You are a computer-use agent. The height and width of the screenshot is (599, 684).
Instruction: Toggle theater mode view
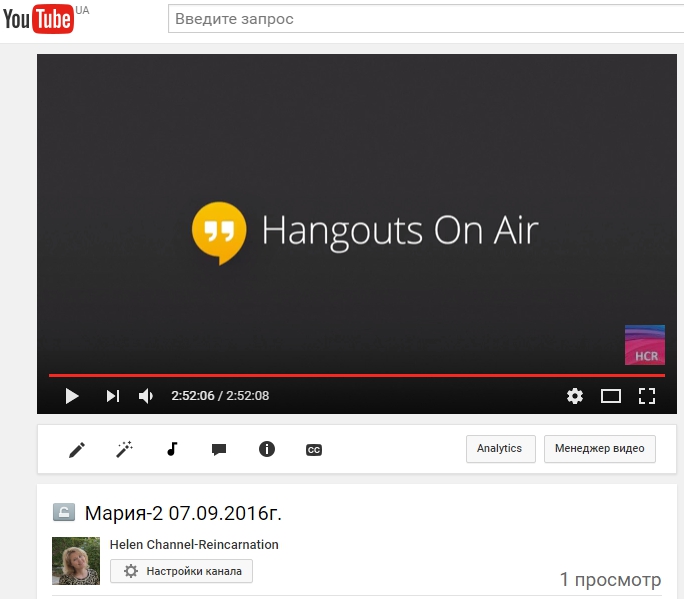pyautogui.click(x=610, y=396)
